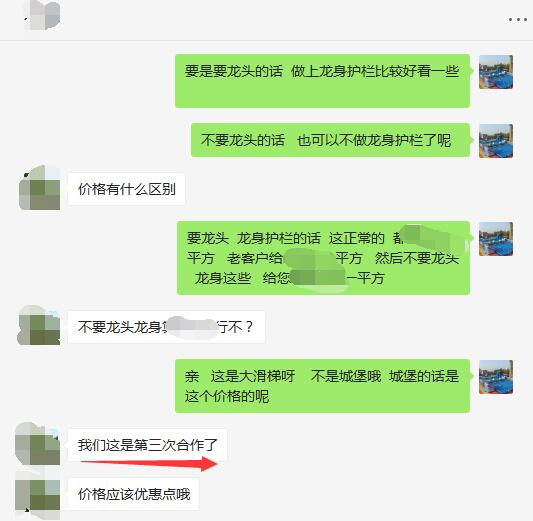Viewport: 533px width, 521px height.
Task: Click the blurred contact avatar in header
Action: point(43,14)
